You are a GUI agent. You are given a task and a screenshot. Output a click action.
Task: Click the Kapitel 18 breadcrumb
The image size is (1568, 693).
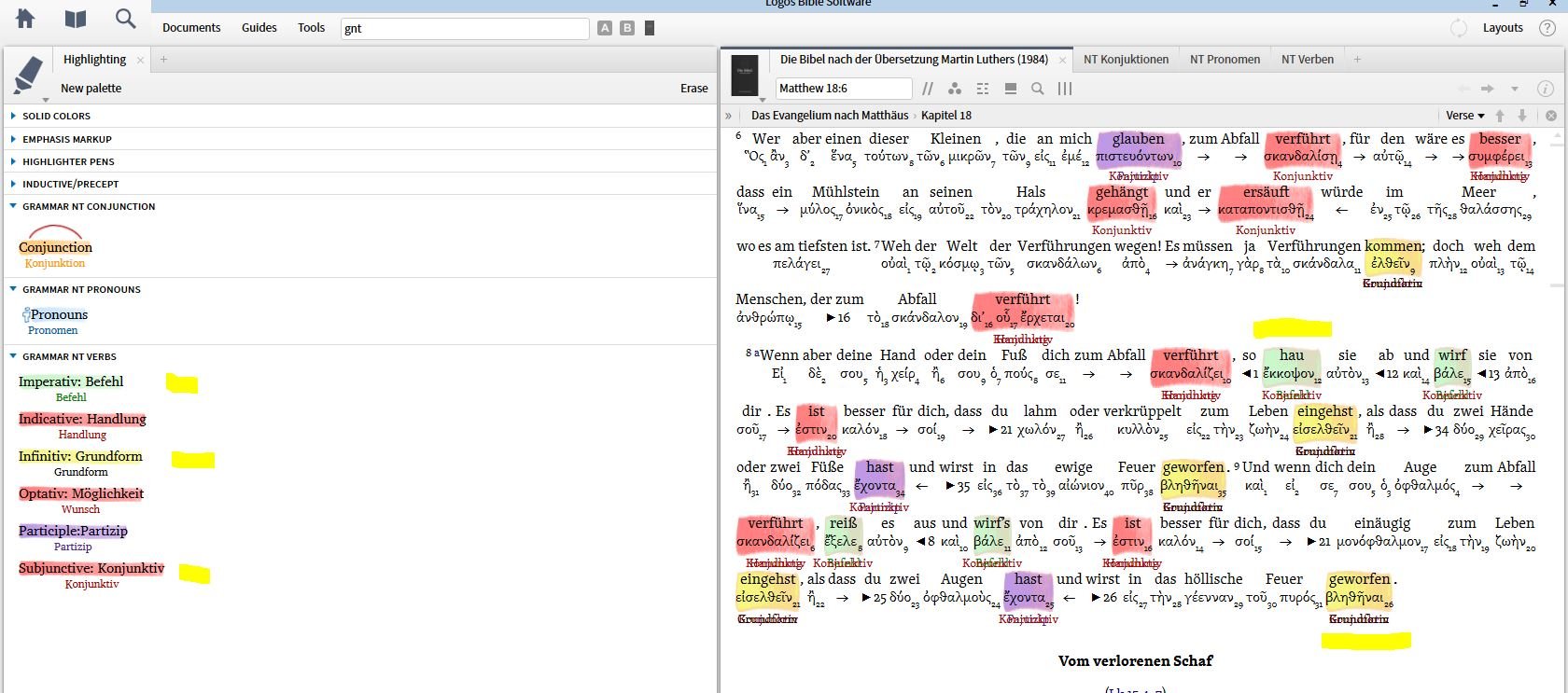(x=946, y=116)
